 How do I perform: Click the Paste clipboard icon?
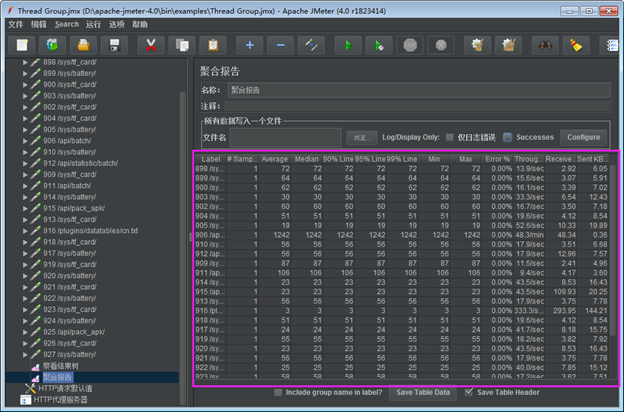(213, 45)
